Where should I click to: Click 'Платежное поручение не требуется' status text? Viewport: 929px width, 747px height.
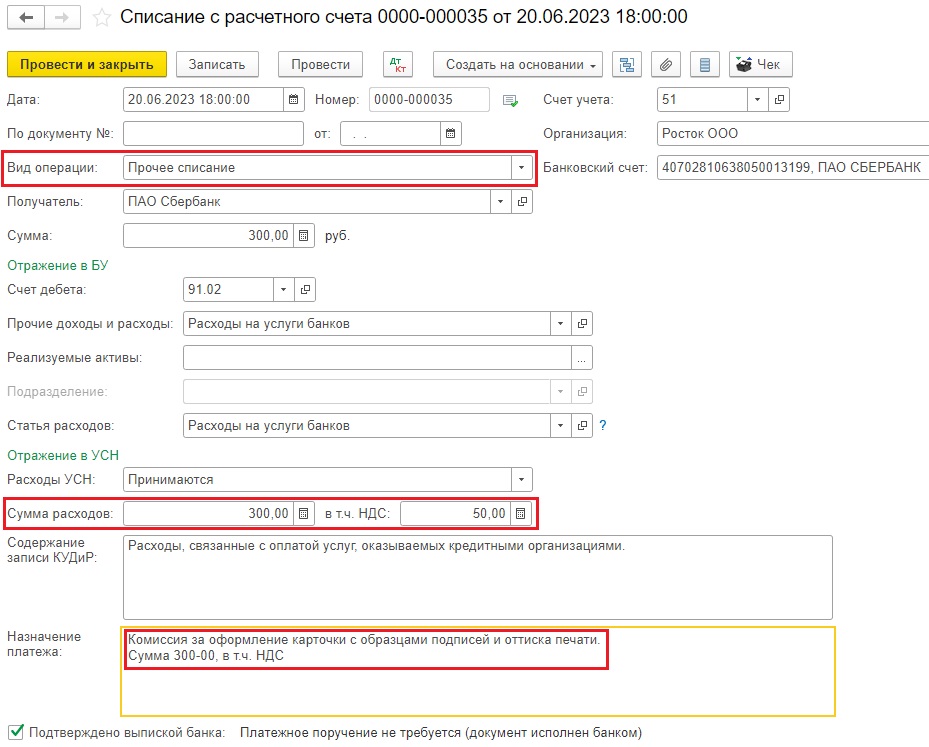click(441, 733)
